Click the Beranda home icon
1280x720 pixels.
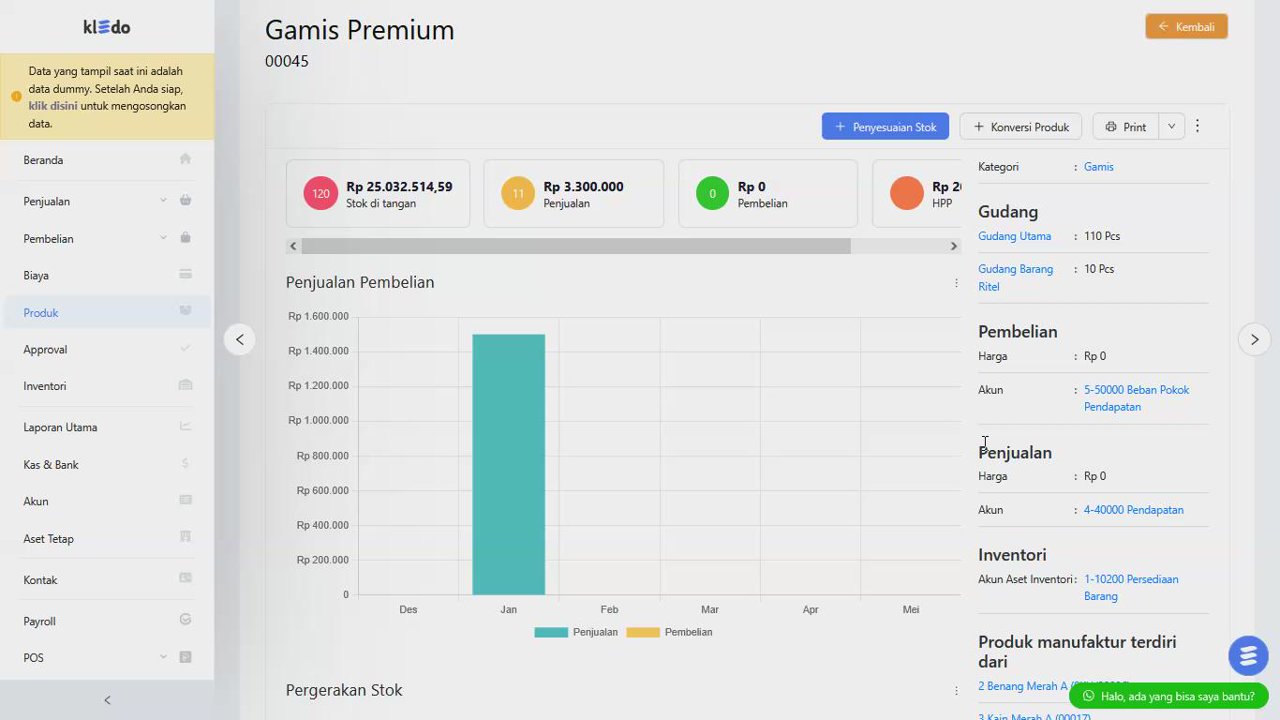tap(185, 159)
